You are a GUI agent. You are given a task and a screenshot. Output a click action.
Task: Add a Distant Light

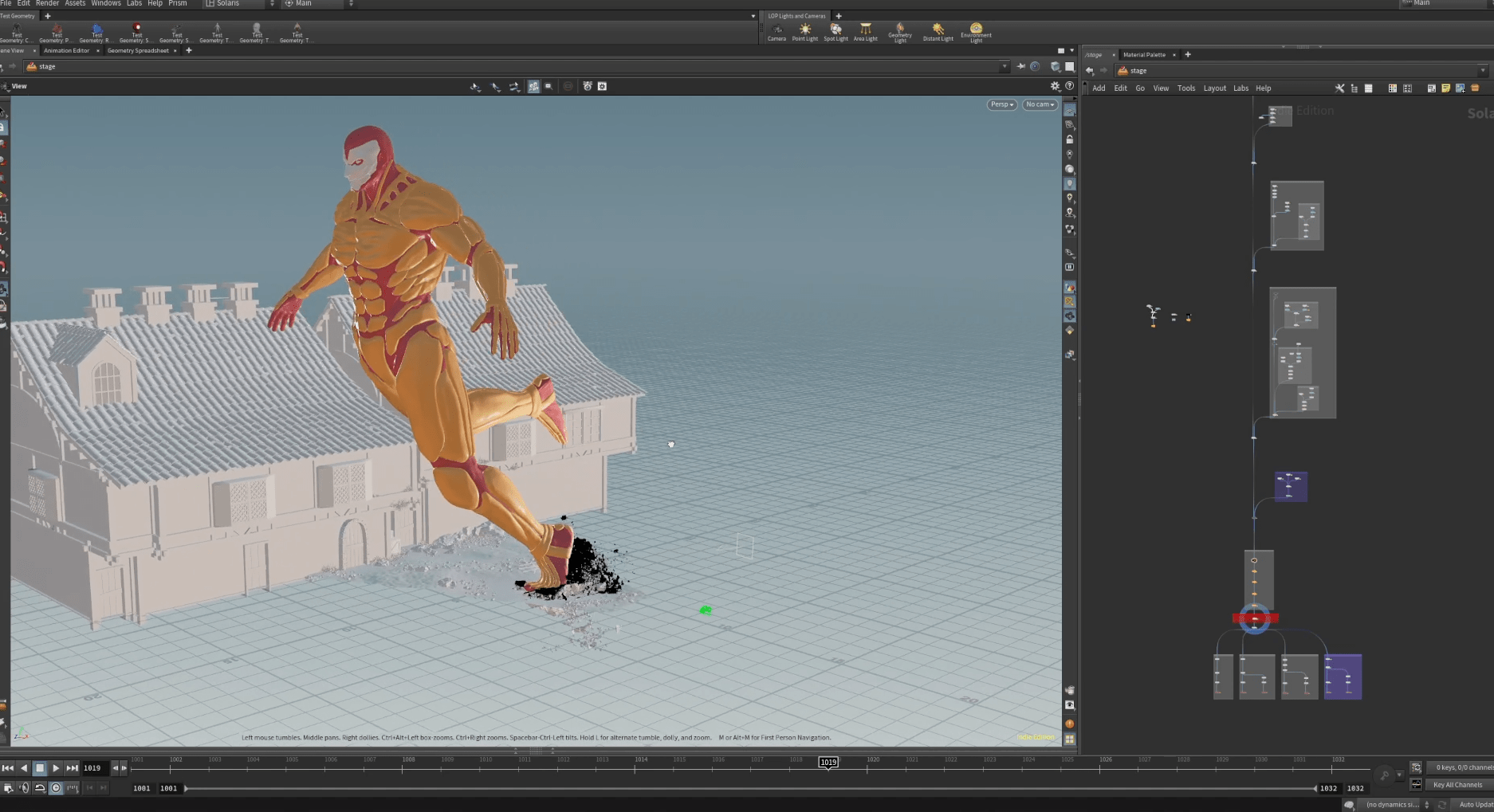click(938, 33)
